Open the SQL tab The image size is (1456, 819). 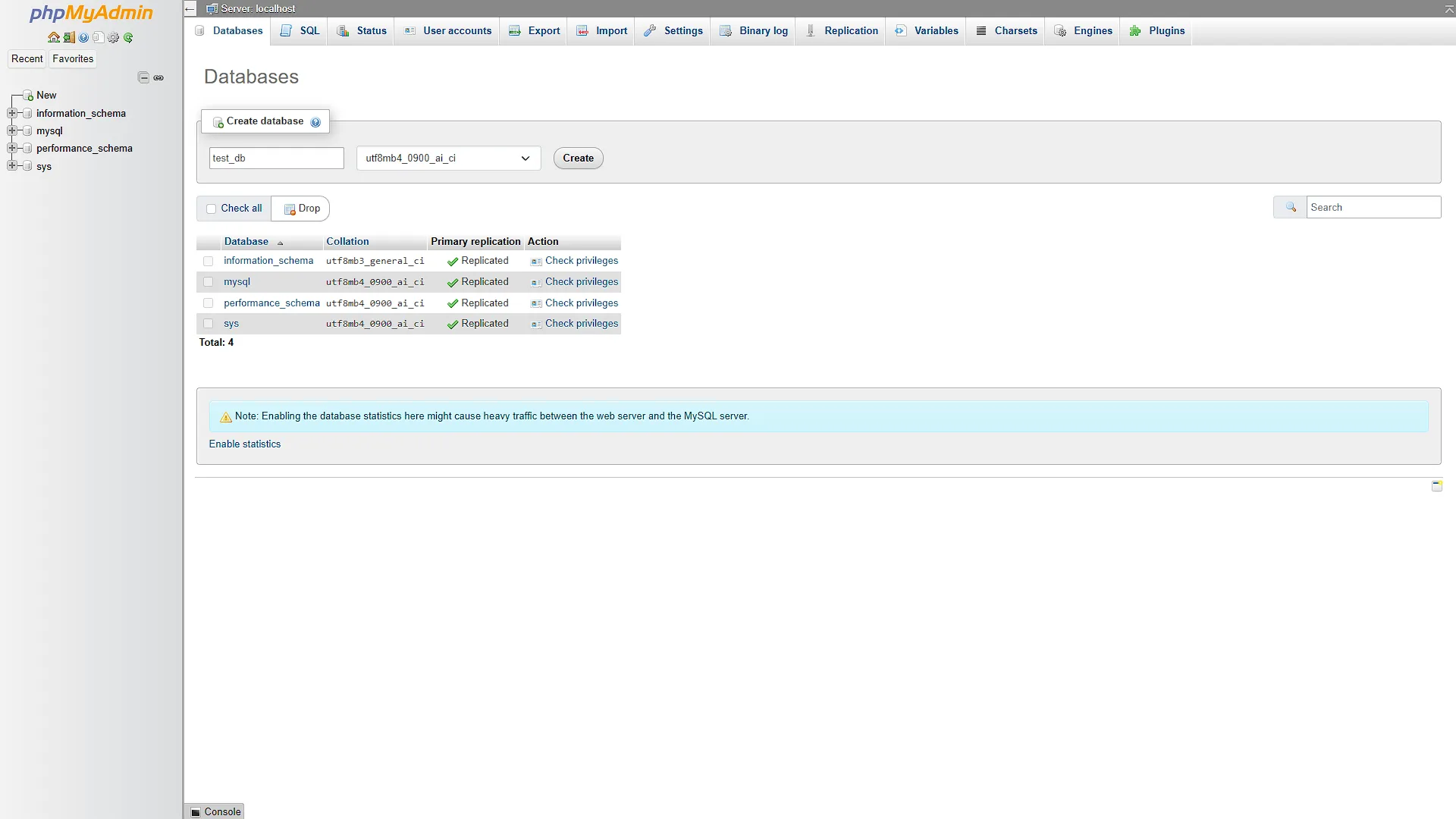(300, 31)
